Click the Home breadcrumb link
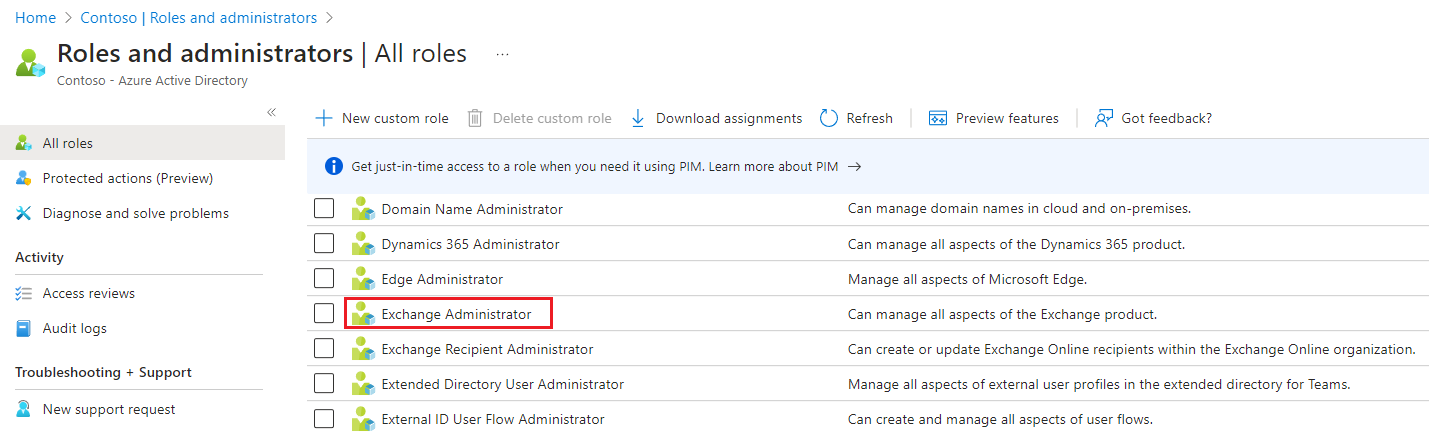The image size is (1429, 436). 35,18
